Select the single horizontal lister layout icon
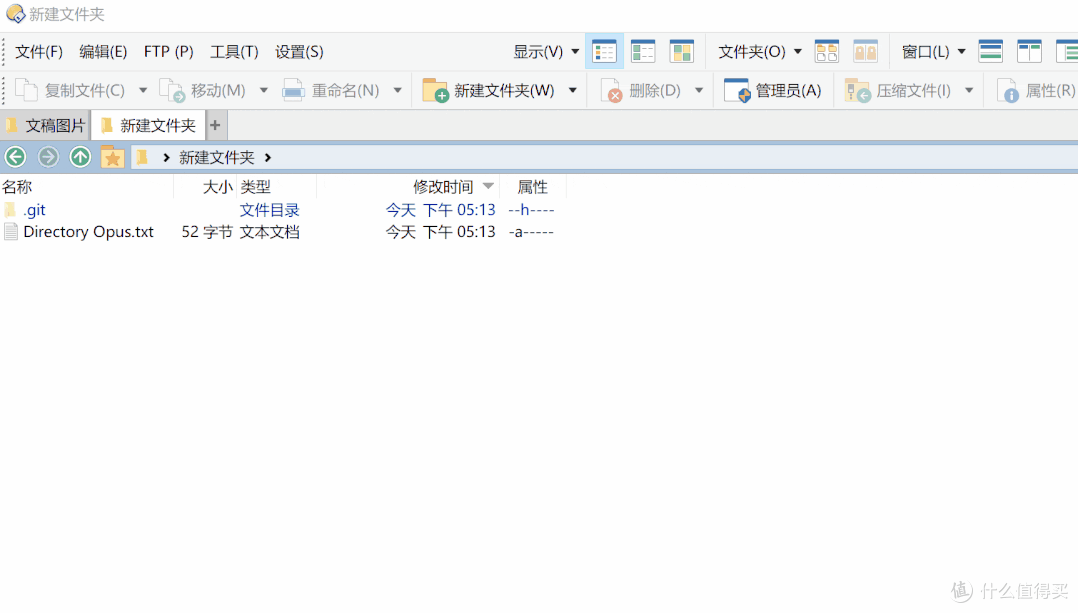The height and width of the screenshot is (613, 1078). (990, 51)
